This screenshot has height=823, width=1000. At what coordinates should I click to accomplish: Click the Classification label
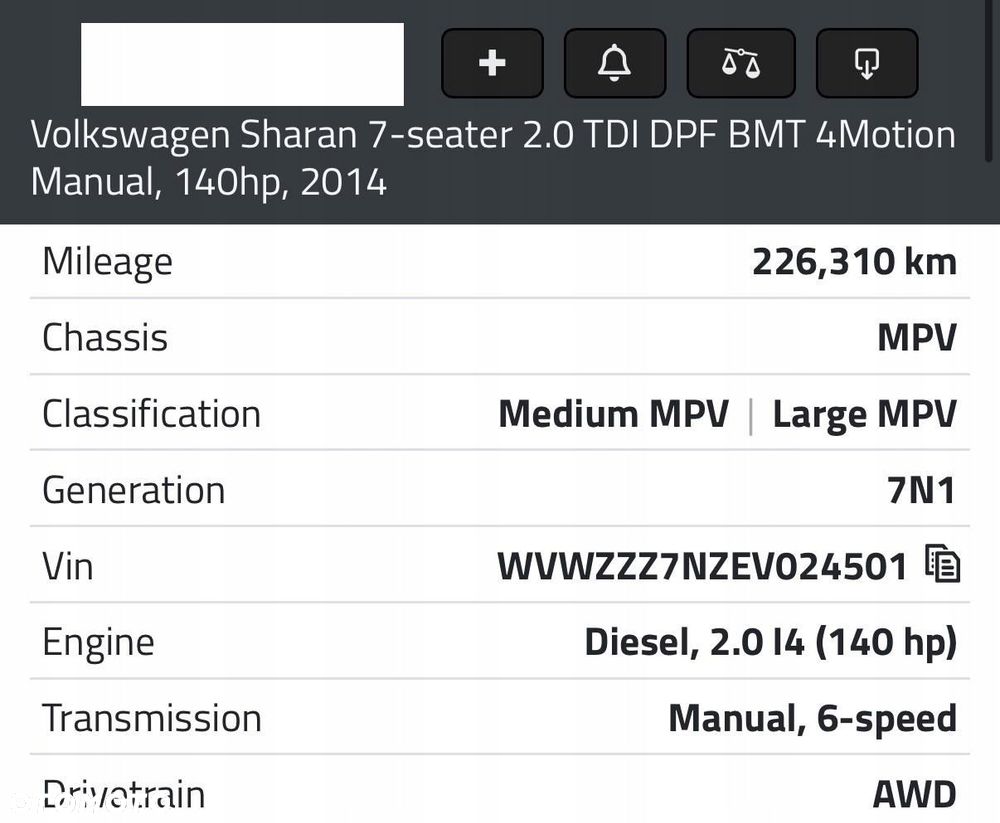pos(152,414)
